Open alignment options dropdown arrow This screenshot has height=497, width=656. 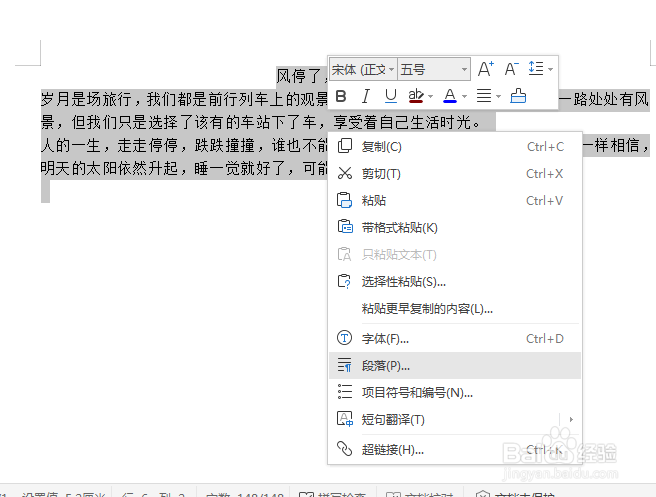[498, 97]
